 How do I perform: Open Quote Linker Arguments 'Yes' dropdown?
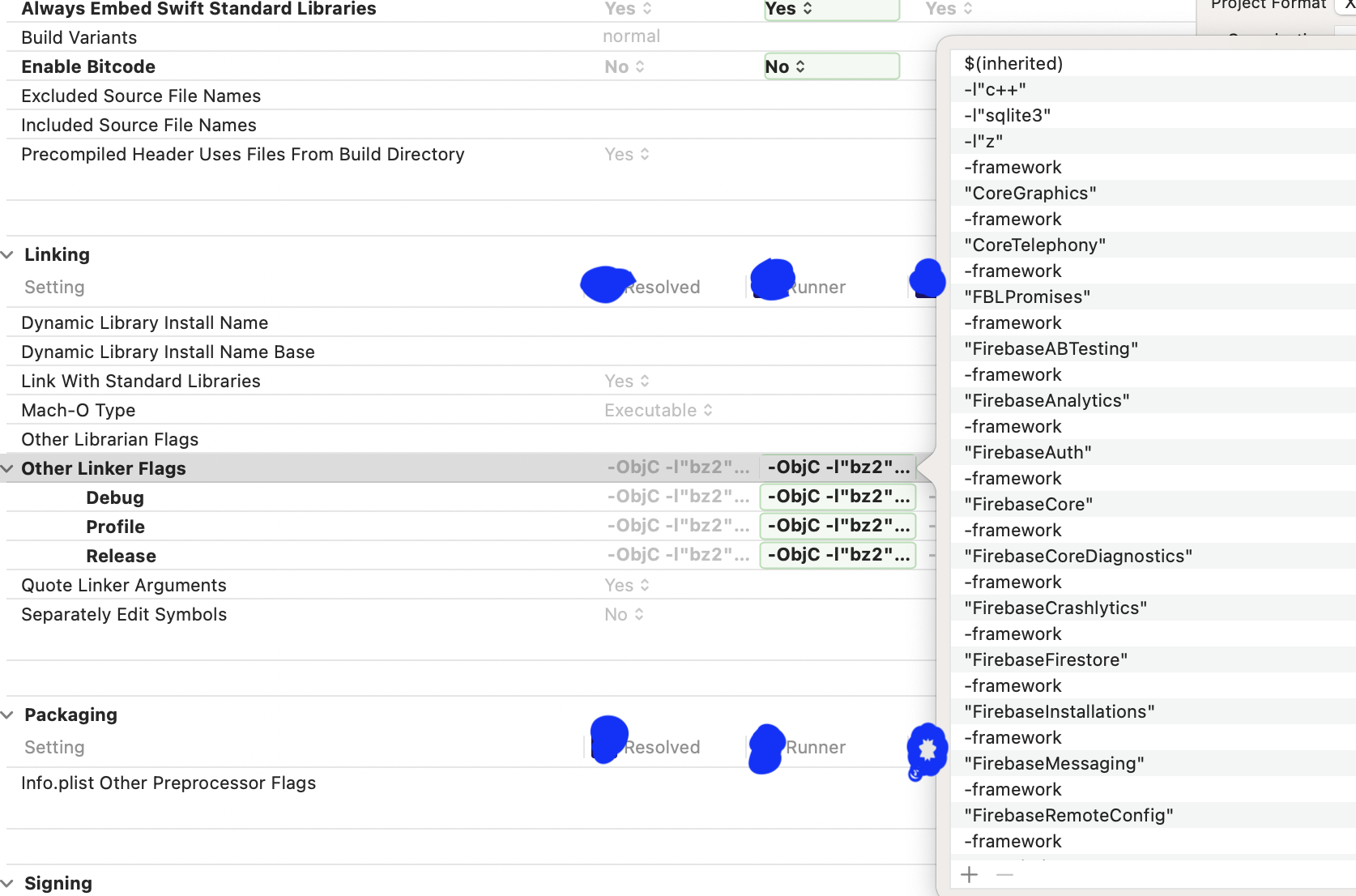627,585
